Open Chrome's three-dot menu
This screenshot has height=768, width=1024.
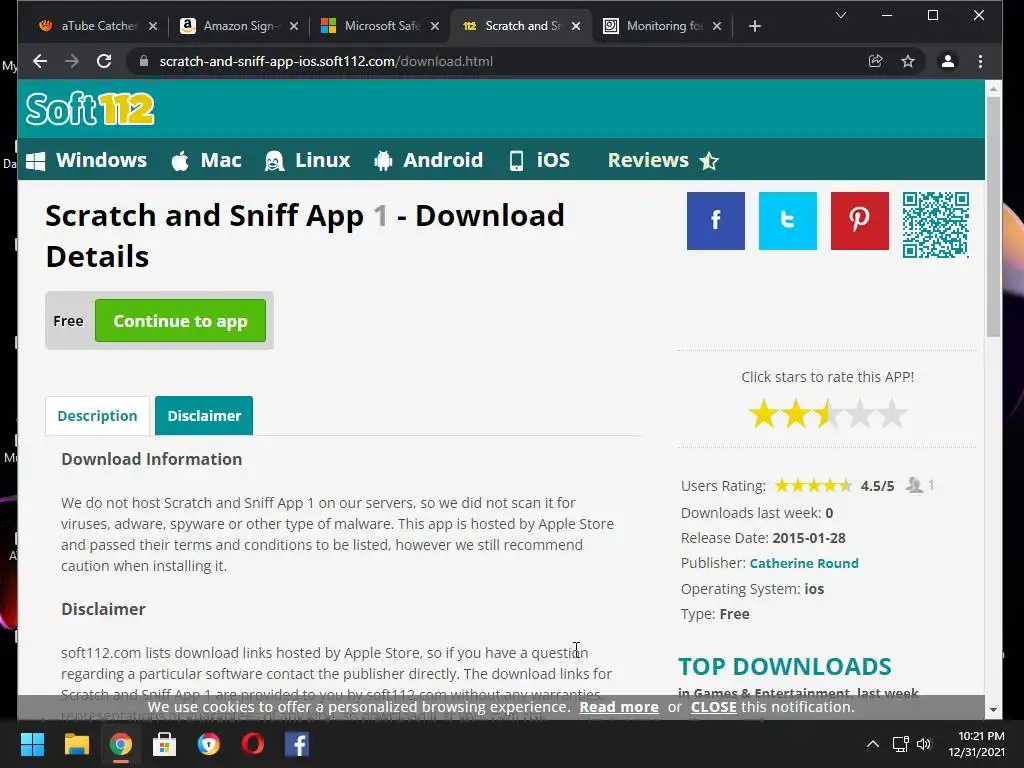click(980, 61)
